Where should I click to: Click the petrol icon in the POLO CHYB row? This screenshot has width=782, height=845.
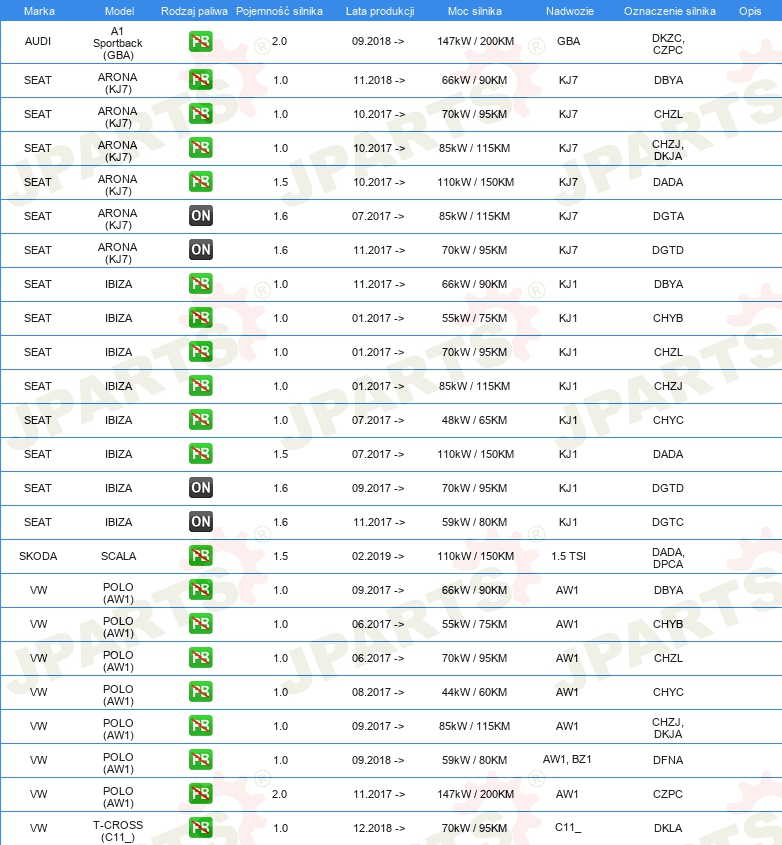coord(200,623)
